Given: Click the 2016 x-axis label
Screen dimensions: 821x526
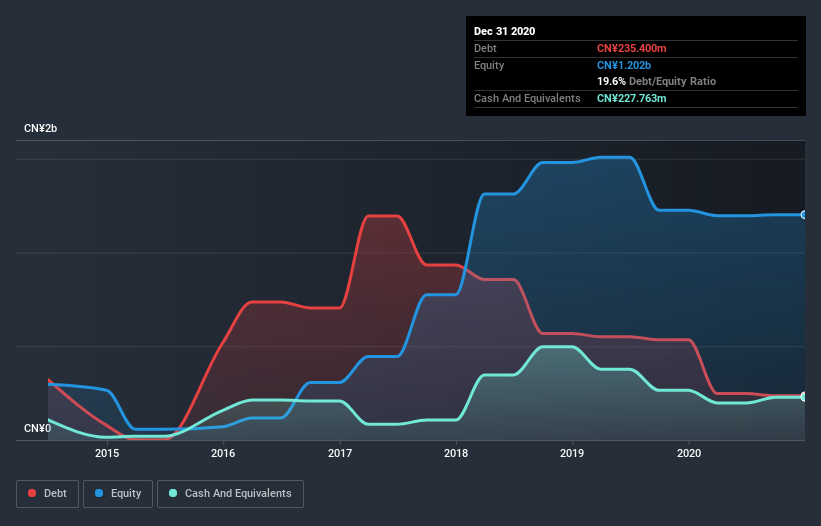Looking at the screenshot, I should click(223, 453).
